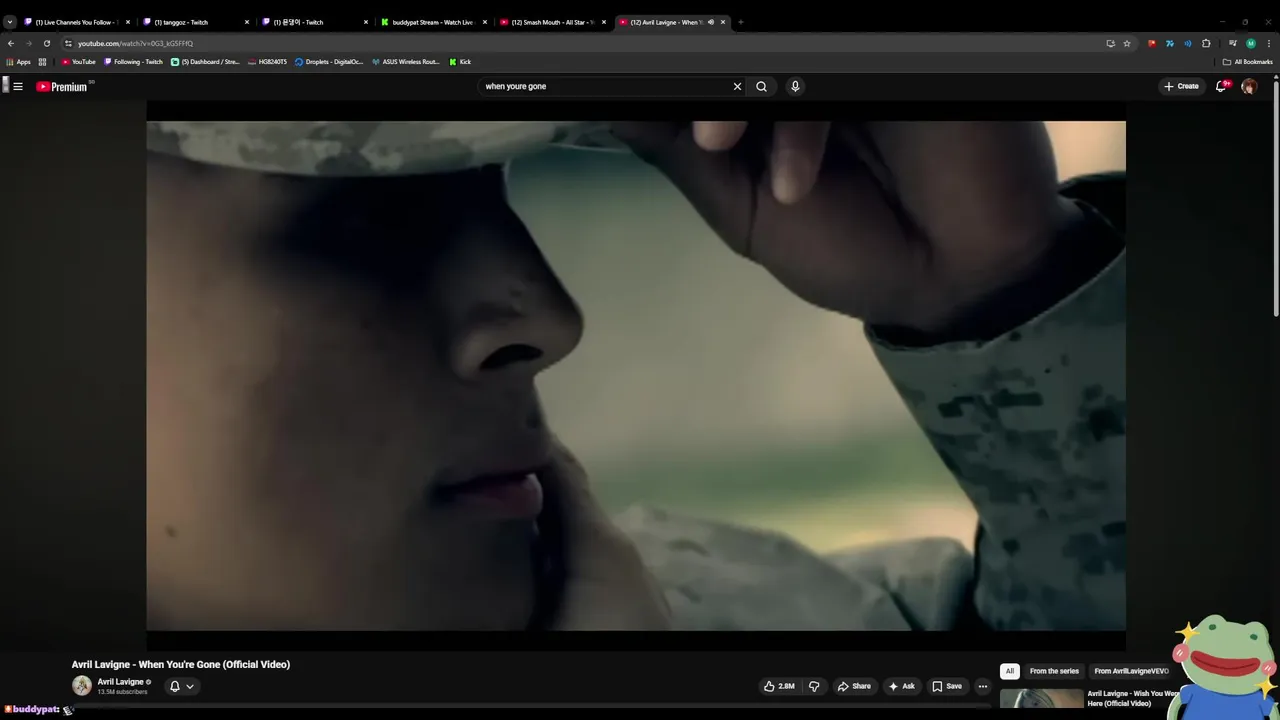Open Dashboard / Stre... bookmark
Screen dimensions: 1280x720
click(205, 62)
